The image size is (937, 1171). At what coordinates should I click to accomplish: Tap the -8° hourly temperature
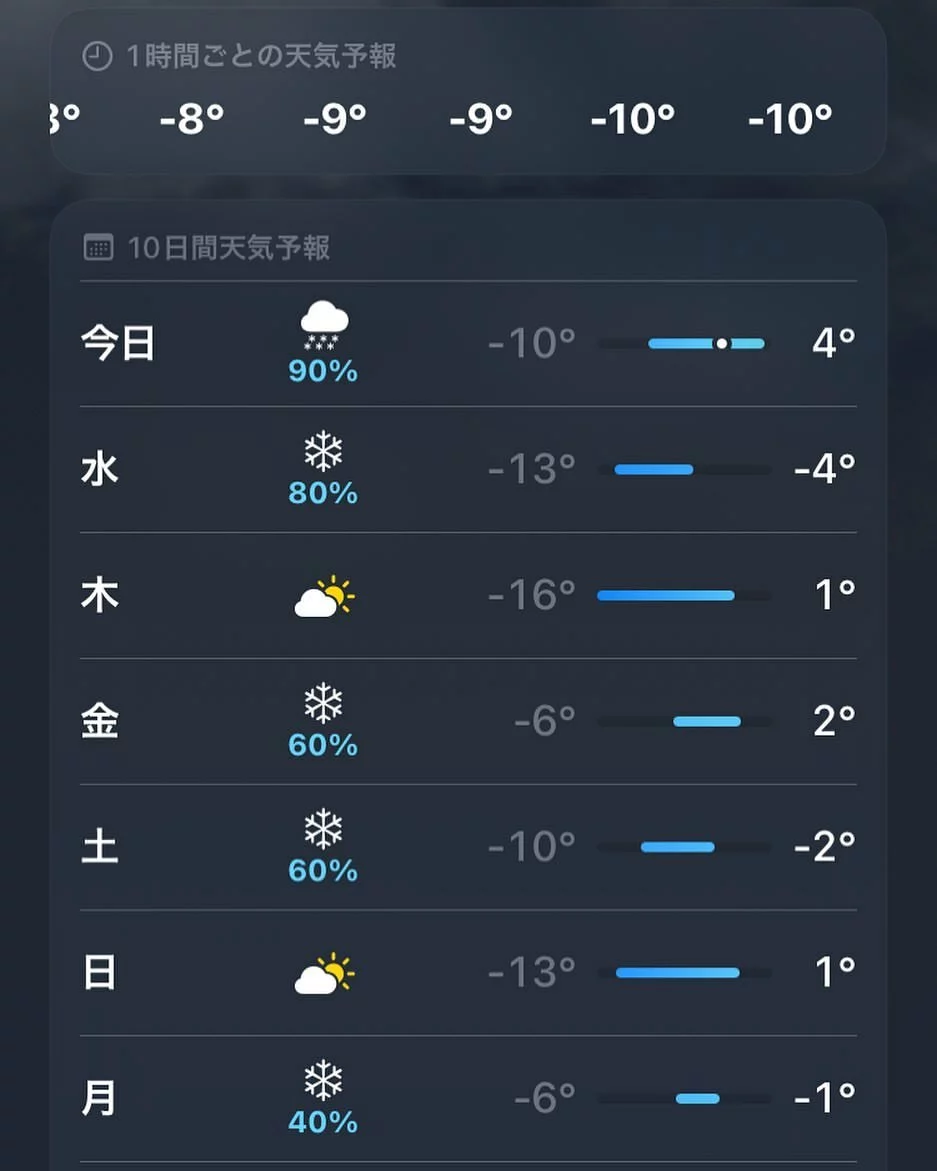(x=191, y=120)
